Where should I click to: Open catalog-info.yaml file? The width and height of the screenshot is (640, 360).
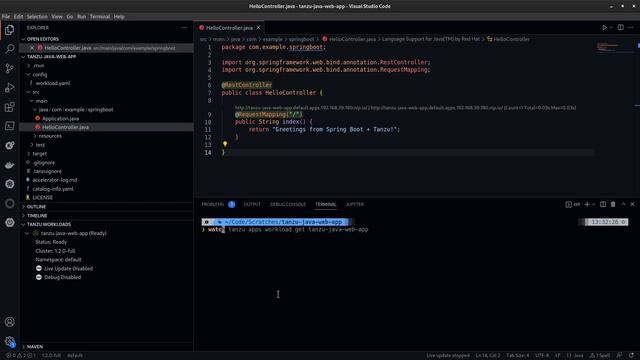53,189
